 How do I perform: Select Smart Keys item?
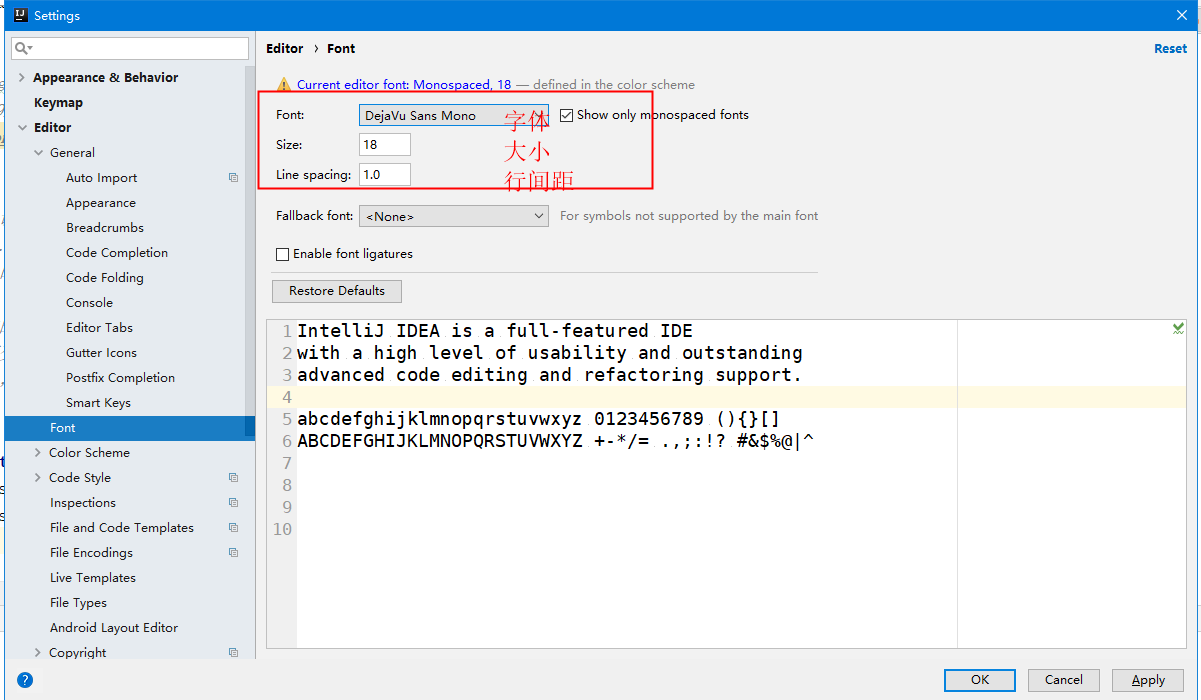pos(99,403)
